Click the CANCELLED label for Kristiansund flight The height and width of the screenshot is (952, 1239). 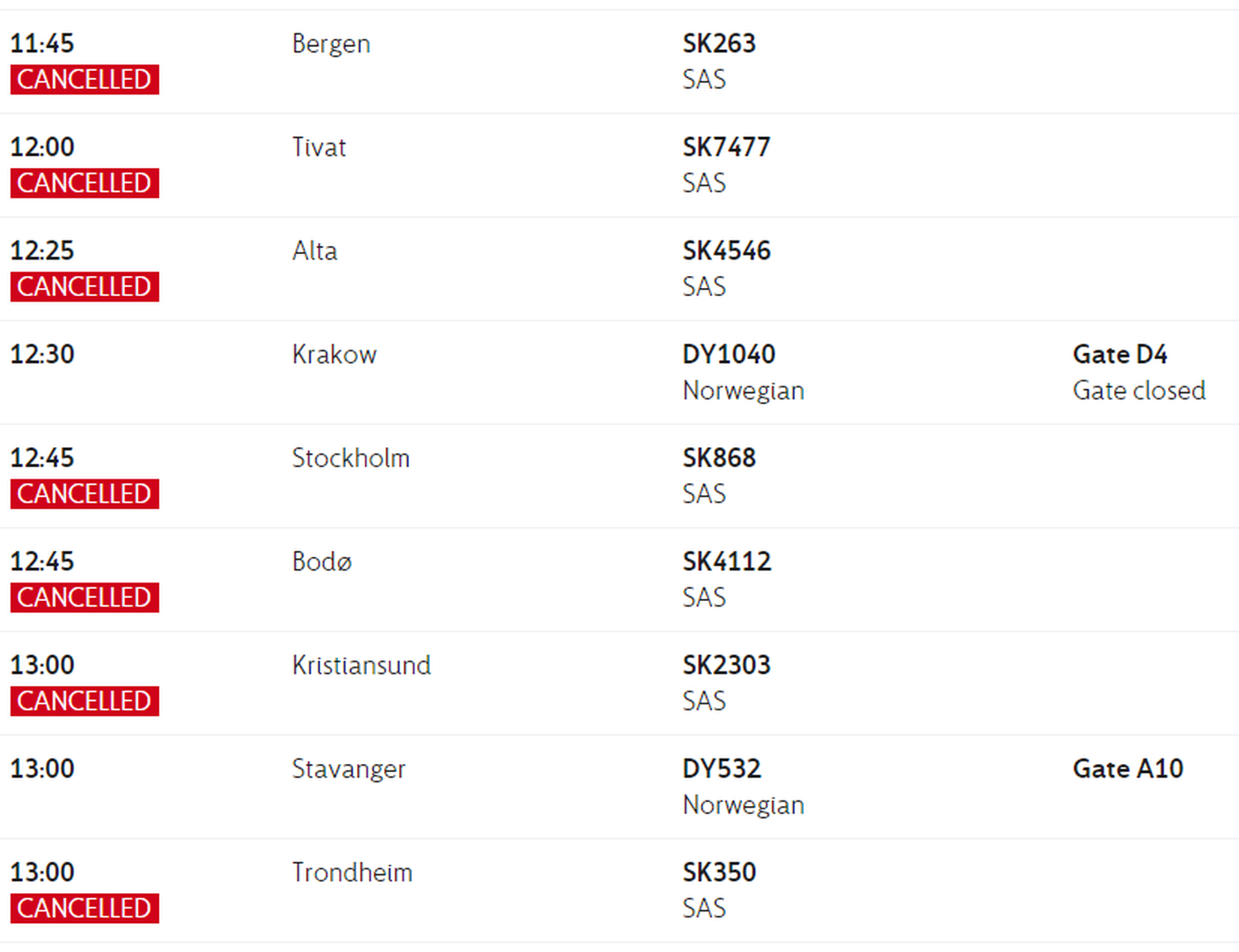click(x=85, y=701)
